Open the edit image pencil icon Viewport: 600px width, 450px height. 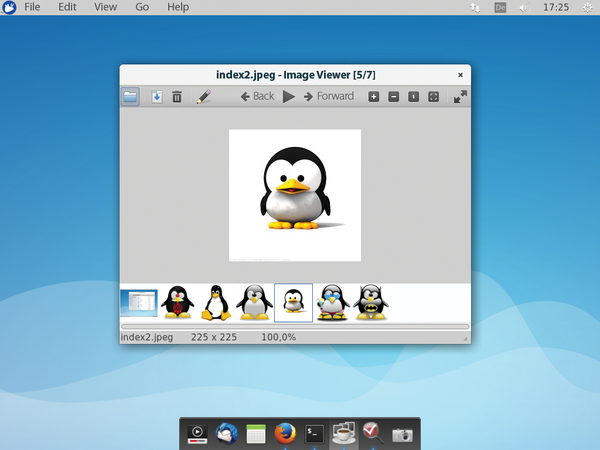(x=204, y=96)
